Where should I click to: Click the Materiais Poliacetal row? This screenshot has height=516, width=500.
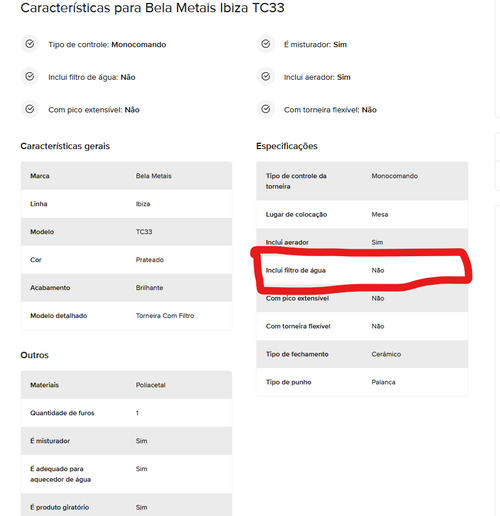pyautogui.click(x=126, y=385)
